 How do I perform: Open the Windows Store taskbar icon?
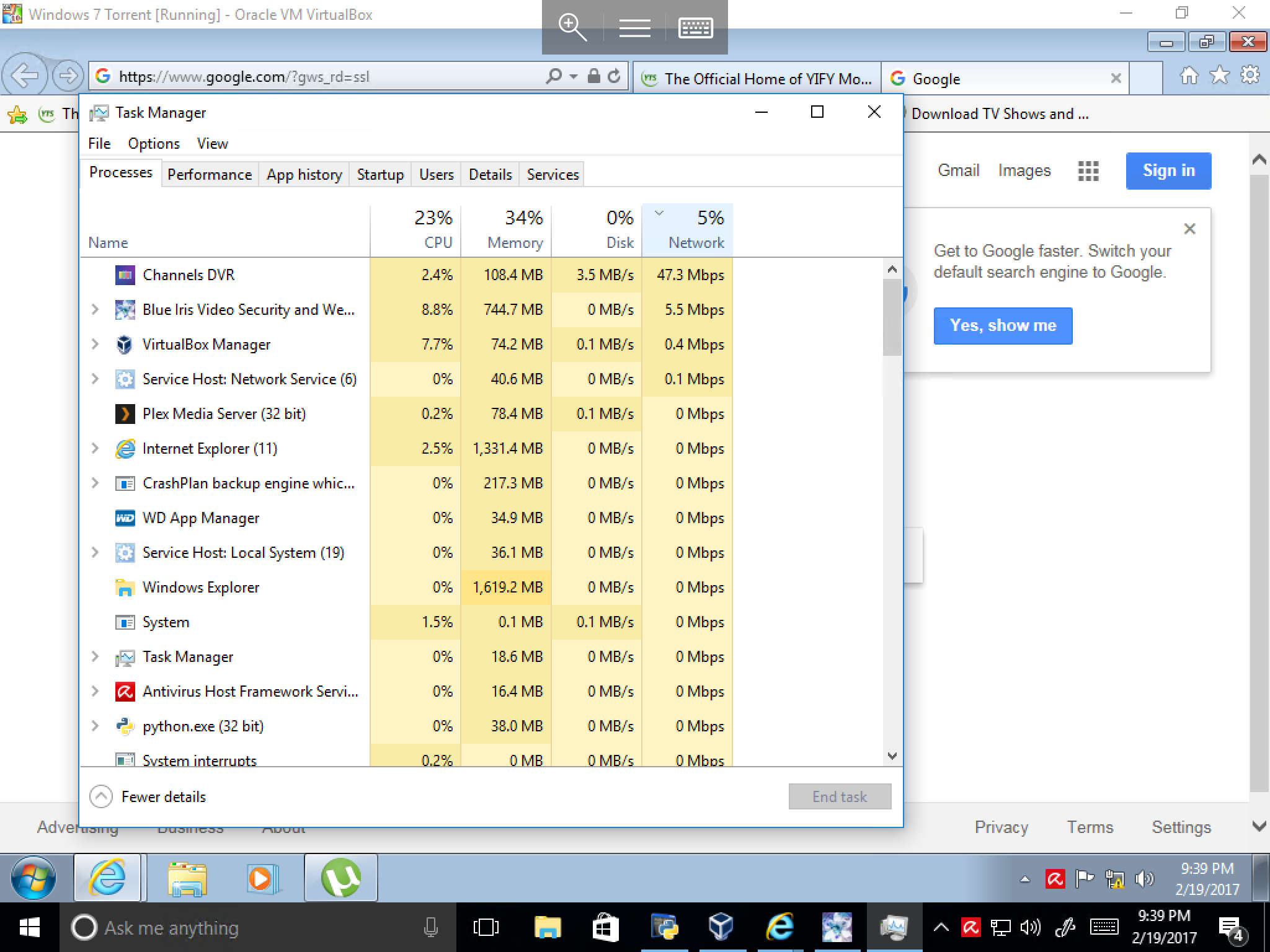[x=605, y=928]
